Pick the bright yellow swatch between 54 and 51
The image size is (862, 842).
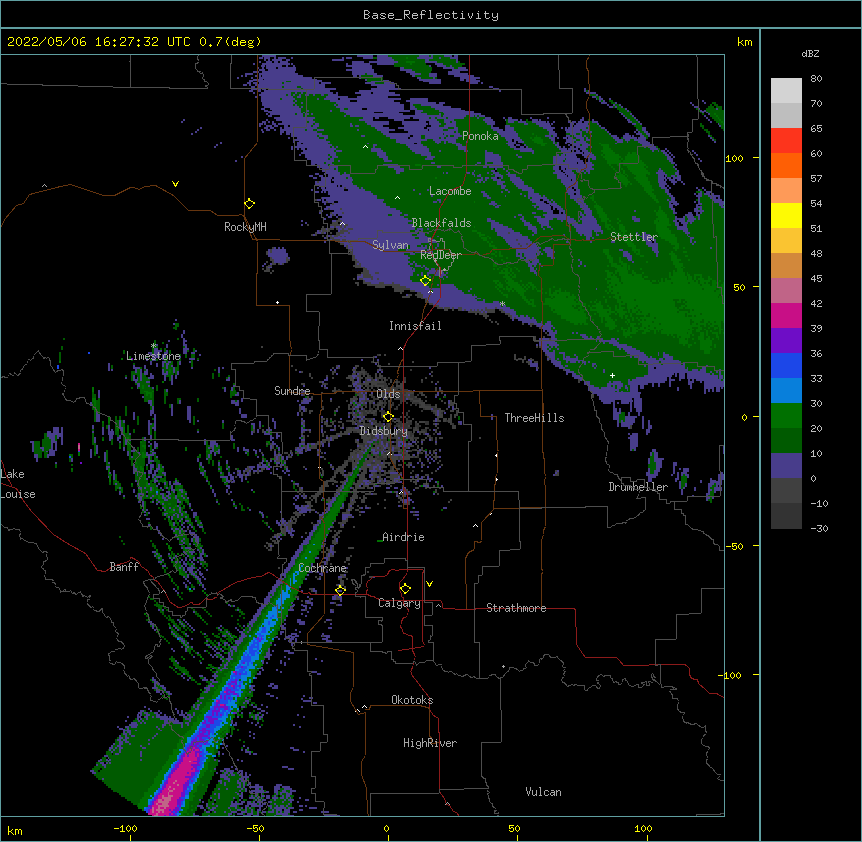pos(786,215)
